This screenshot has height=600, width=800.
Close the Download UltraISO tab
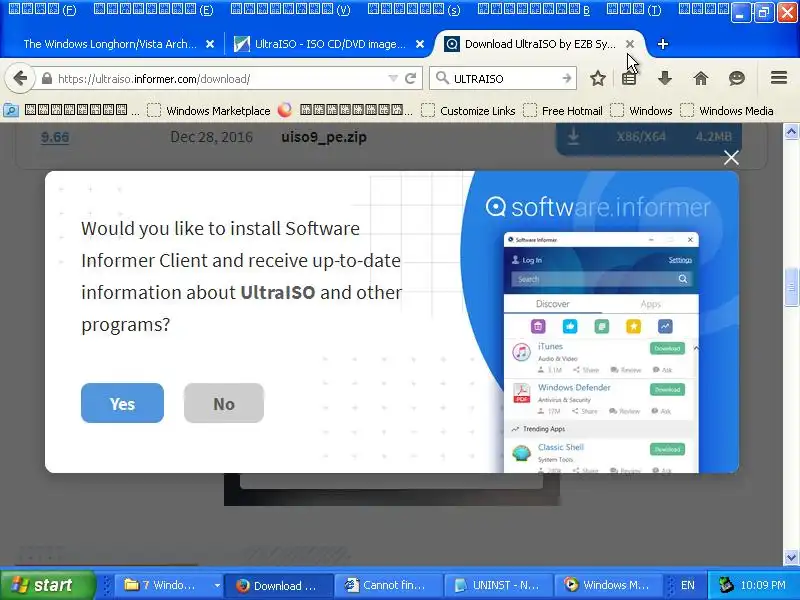[630, 44]
